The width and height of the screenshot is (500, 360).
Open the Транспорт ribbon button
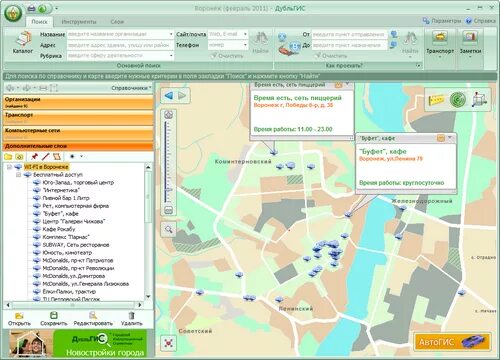click(440, 43)
